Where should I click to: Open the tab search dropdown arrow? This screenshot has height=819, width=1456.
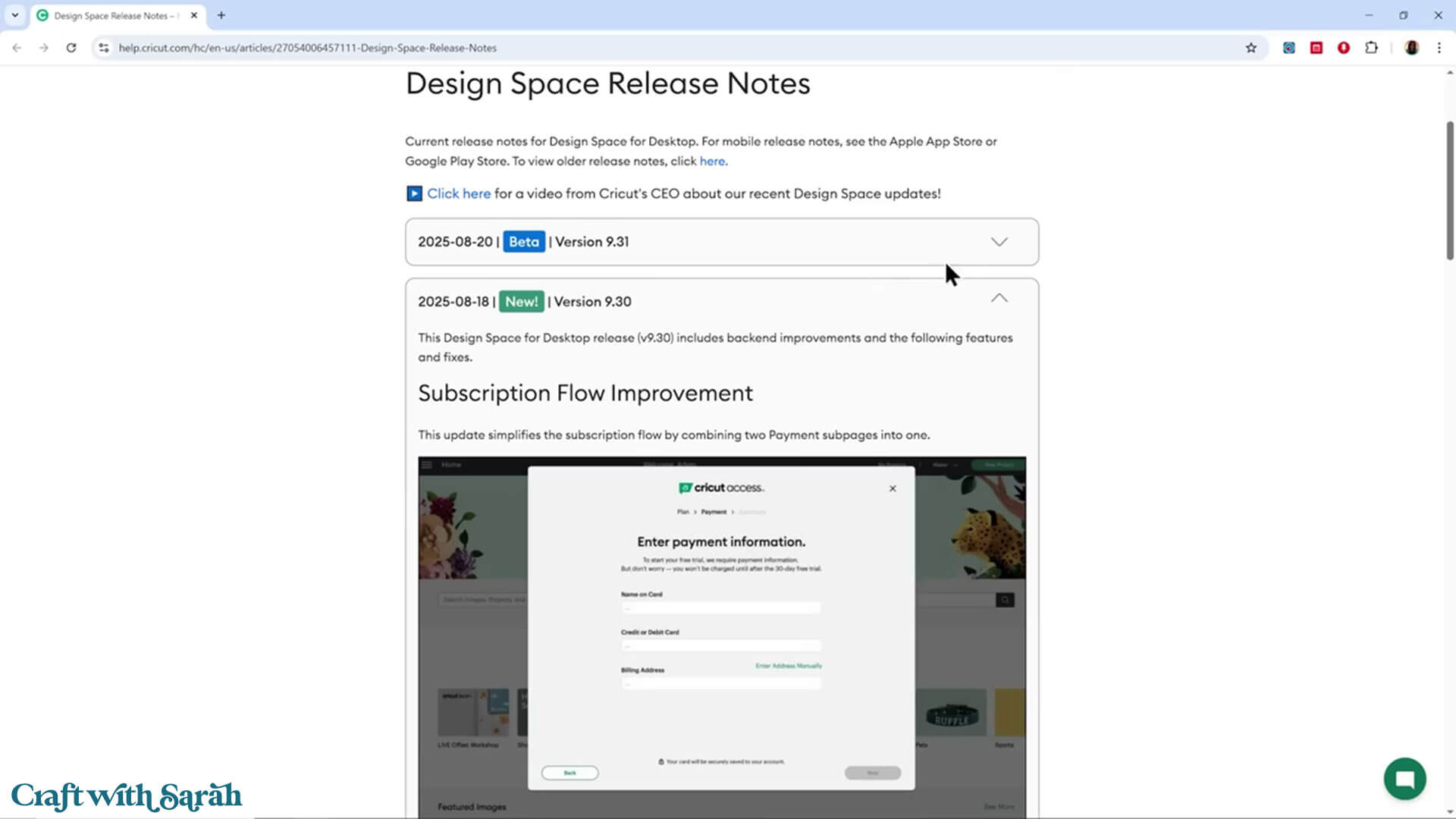[14, 15]
